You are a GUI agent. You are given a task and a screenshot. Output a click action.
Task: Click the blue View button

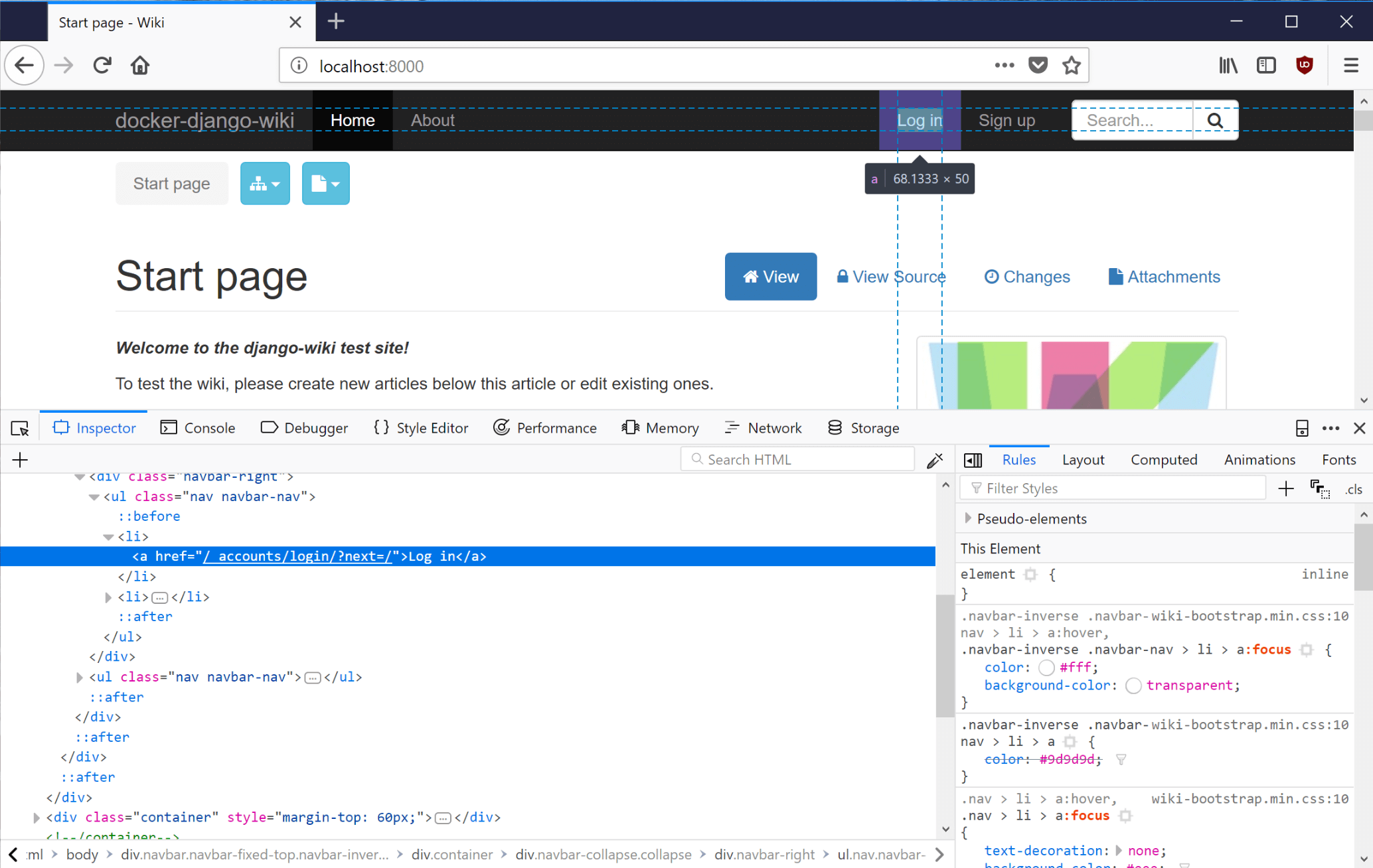770,277
